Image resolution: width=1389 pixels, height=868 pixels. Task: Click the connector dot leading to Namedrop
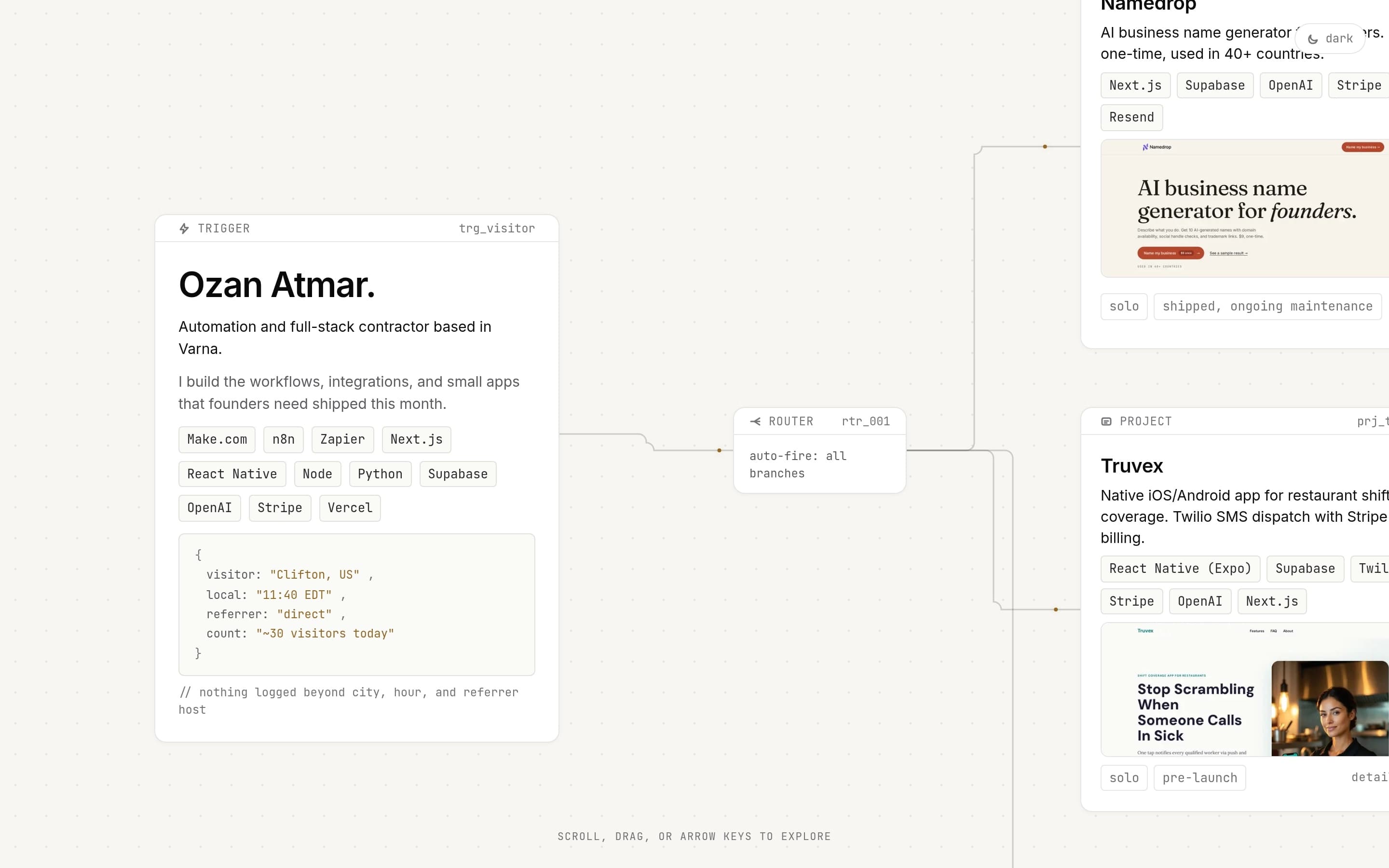pos(1045,147)
